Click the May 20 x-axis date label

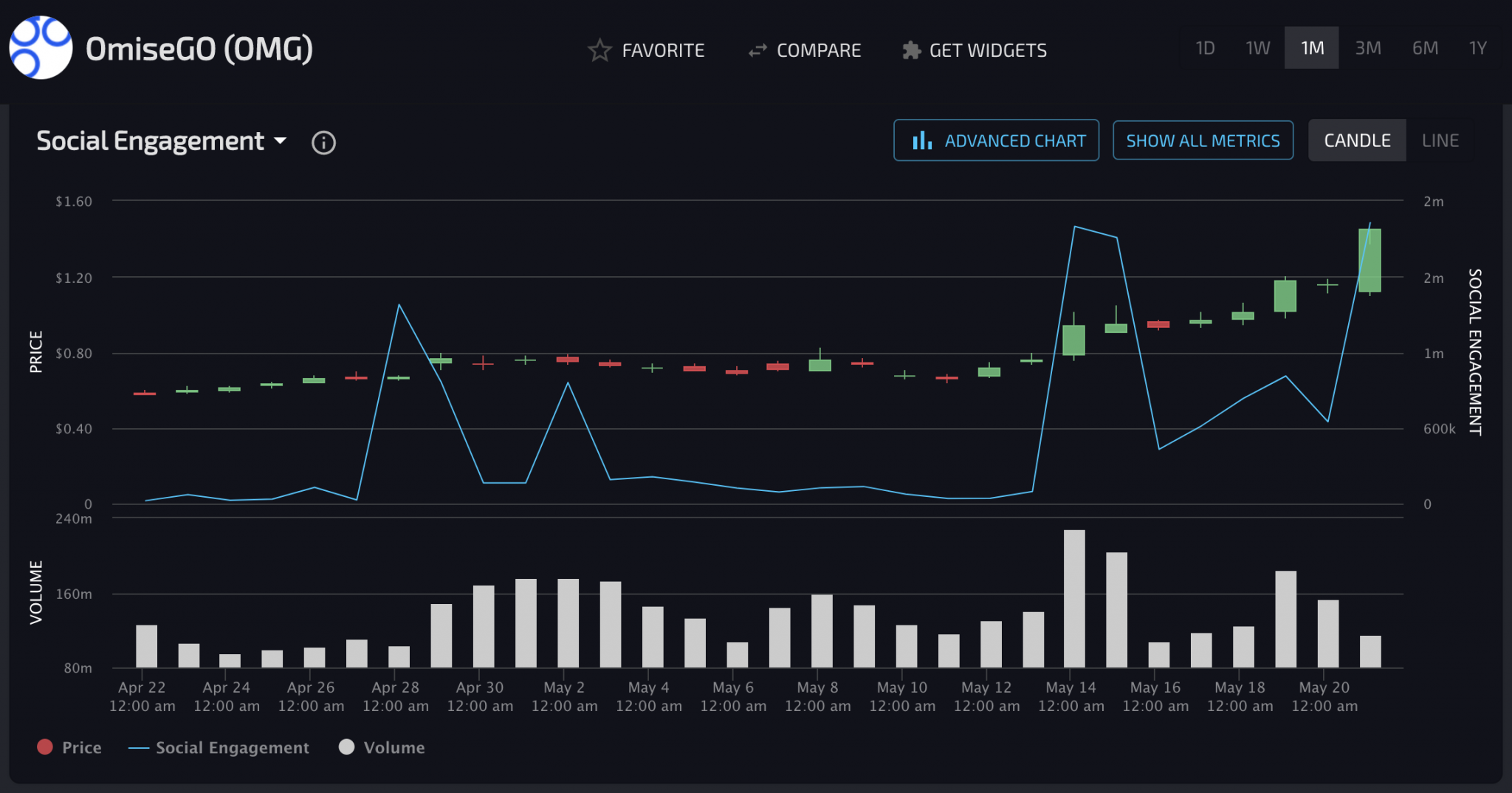coord(1324,696)
